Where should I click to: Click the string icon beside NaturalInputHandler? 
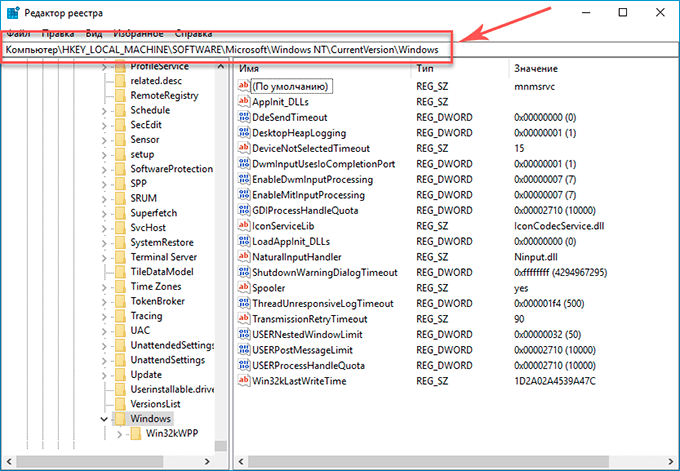coord(244,257)
